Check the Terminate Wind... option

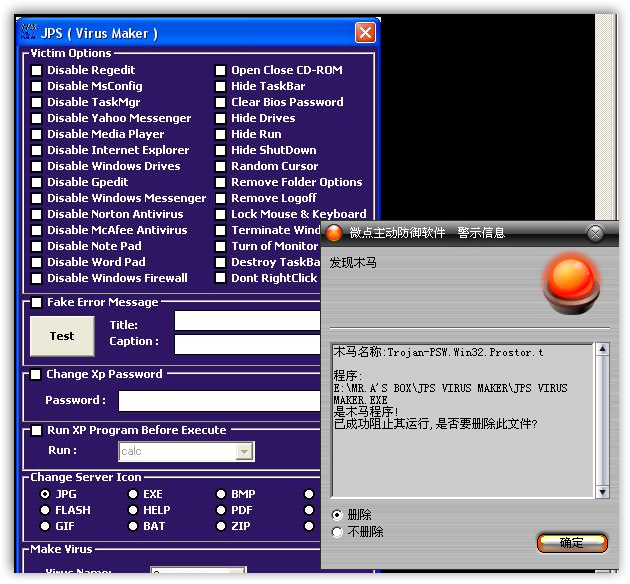pyautogui.click(x=220, y=230)
